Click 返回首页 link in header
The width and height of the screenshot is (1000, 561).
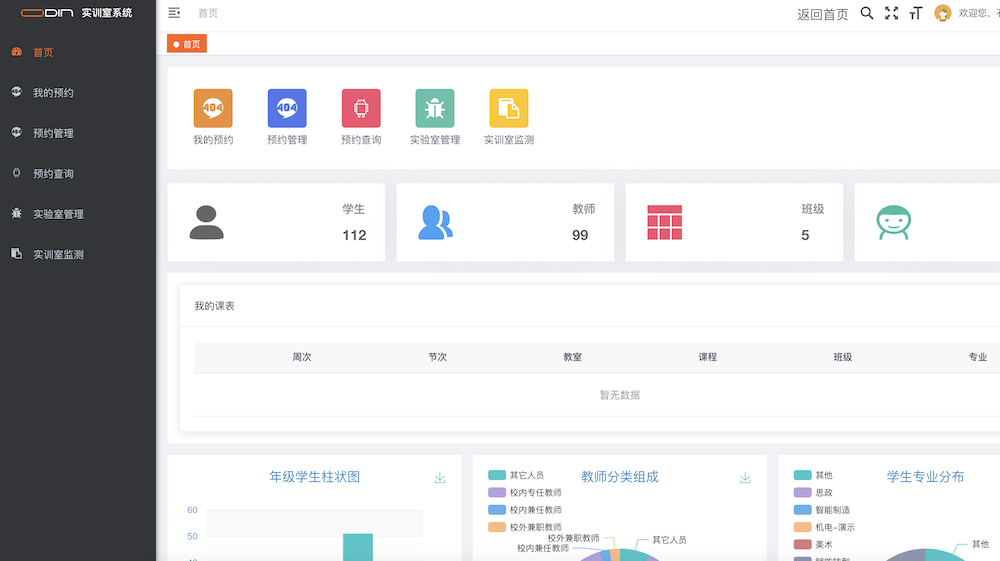823,14
